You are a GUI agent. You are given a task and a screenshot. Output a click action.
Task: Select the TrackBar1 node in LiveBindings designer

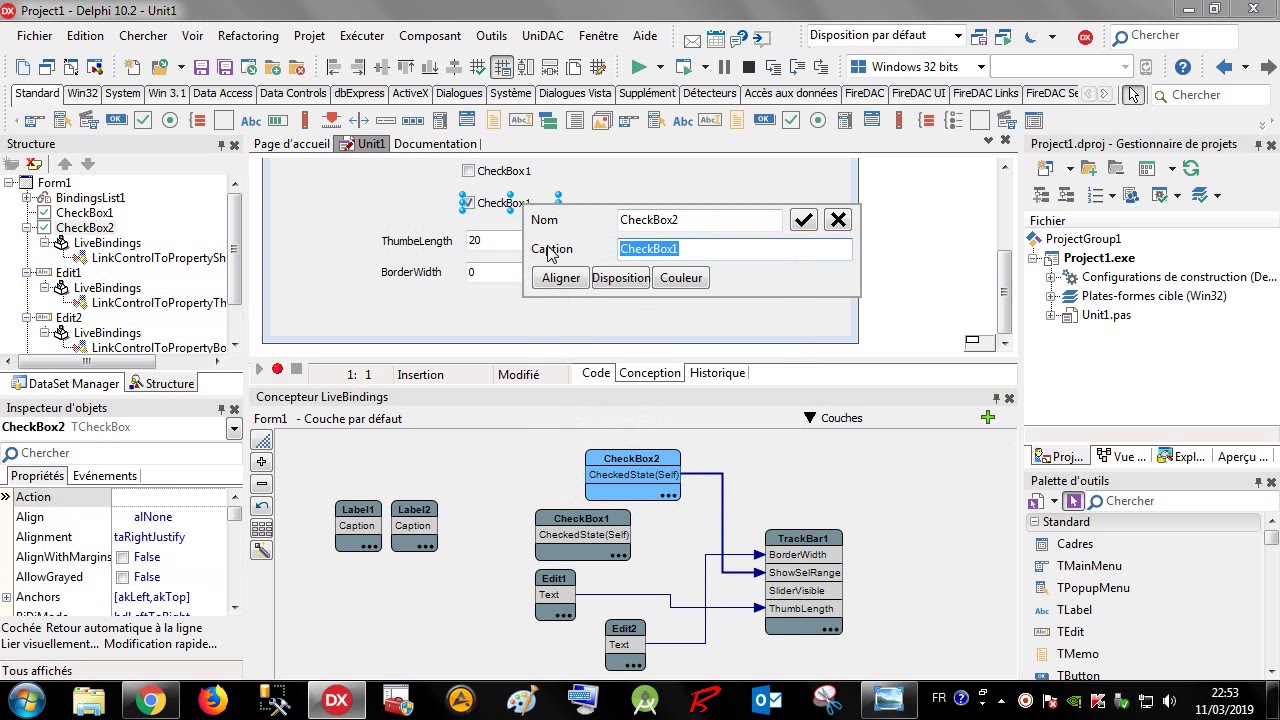click(803, 538)
